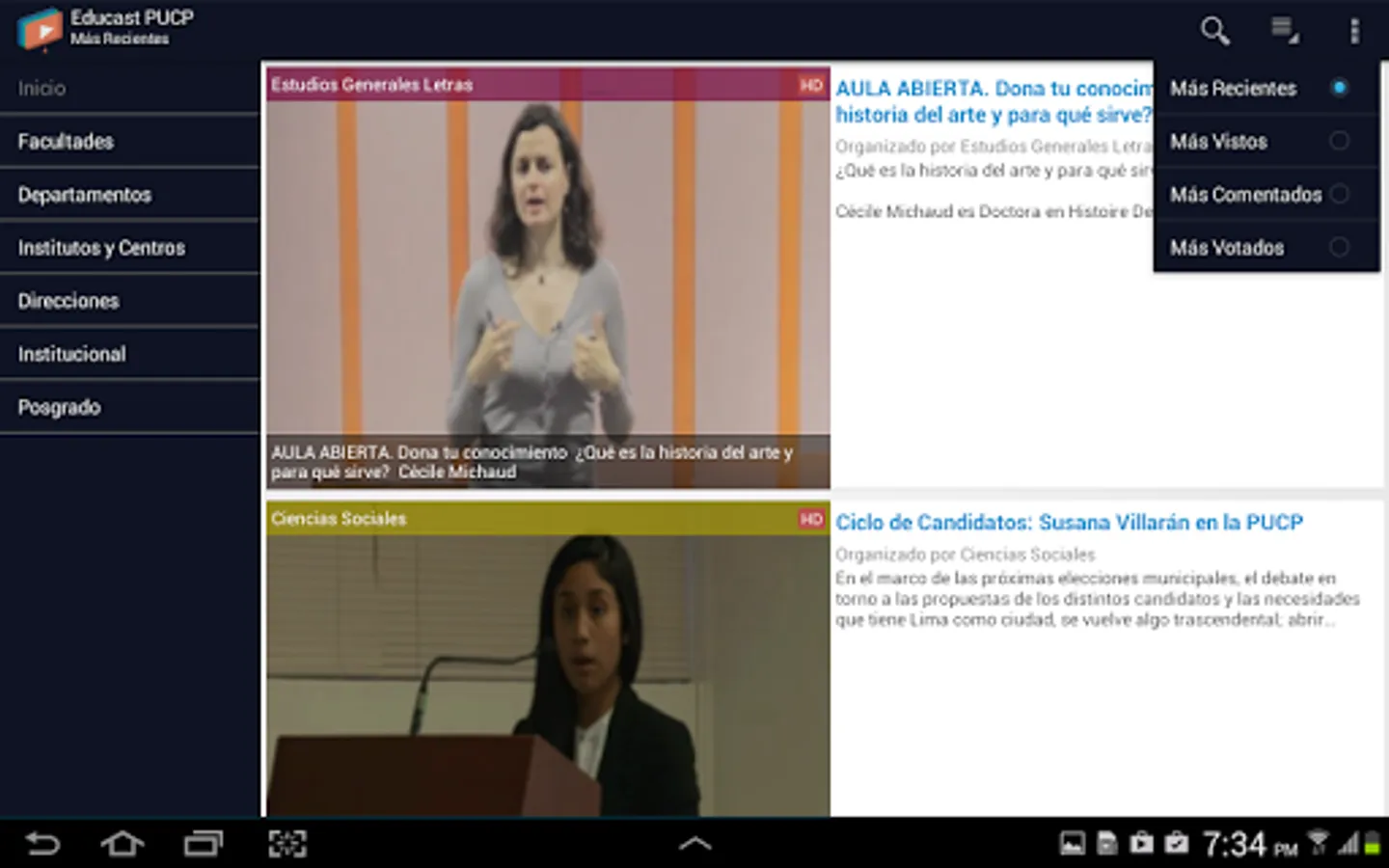Expand the bottom center up-arrow handle

(694, 844)
